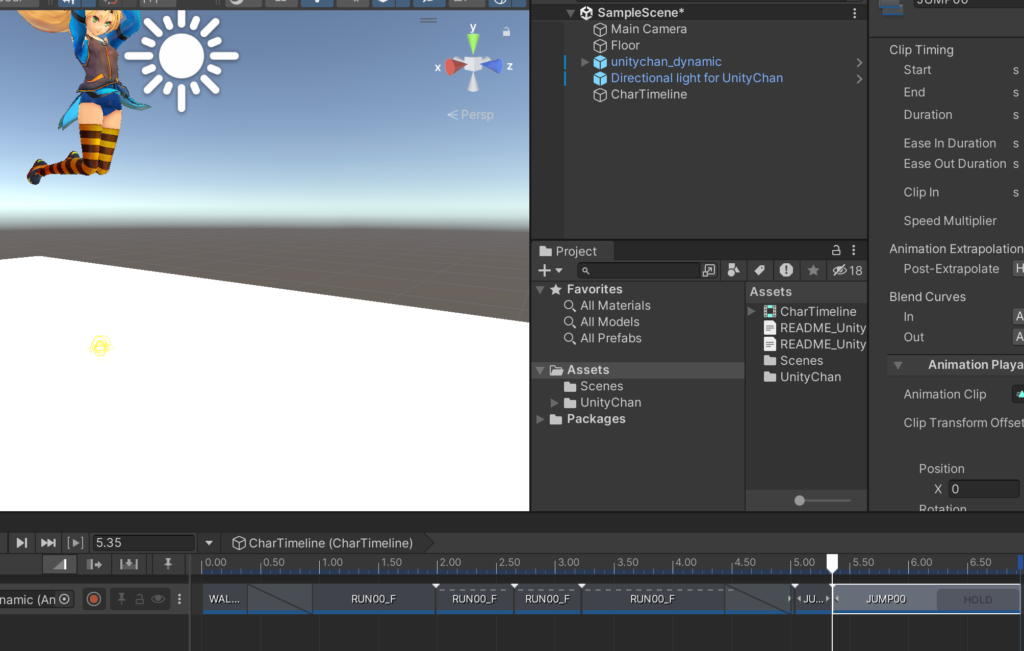Expand the UnityChan folder in the tree

554,403
